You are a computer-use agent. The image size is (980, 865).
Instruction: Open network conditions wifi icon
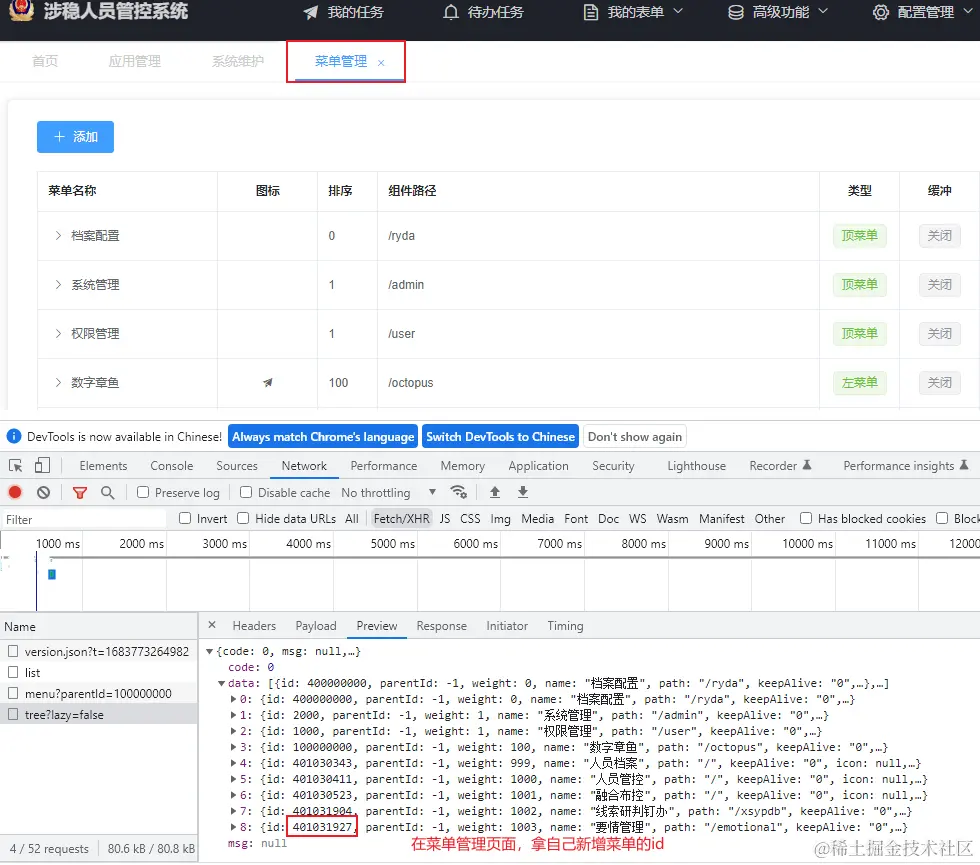[459, 492]
